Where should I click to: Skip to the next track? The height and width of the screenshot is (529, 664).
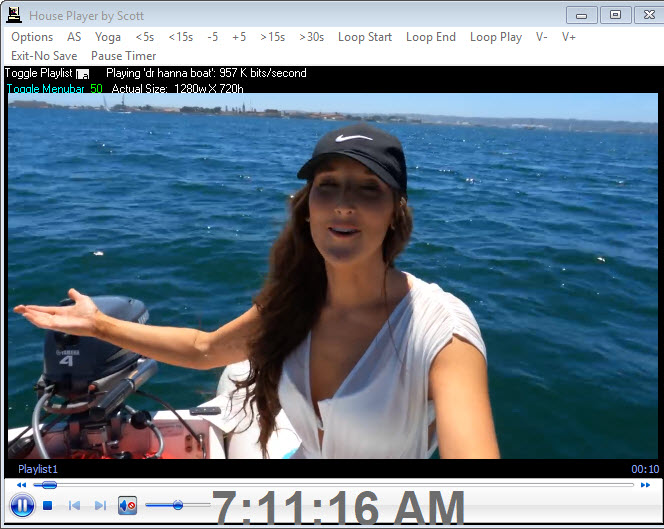99,506
